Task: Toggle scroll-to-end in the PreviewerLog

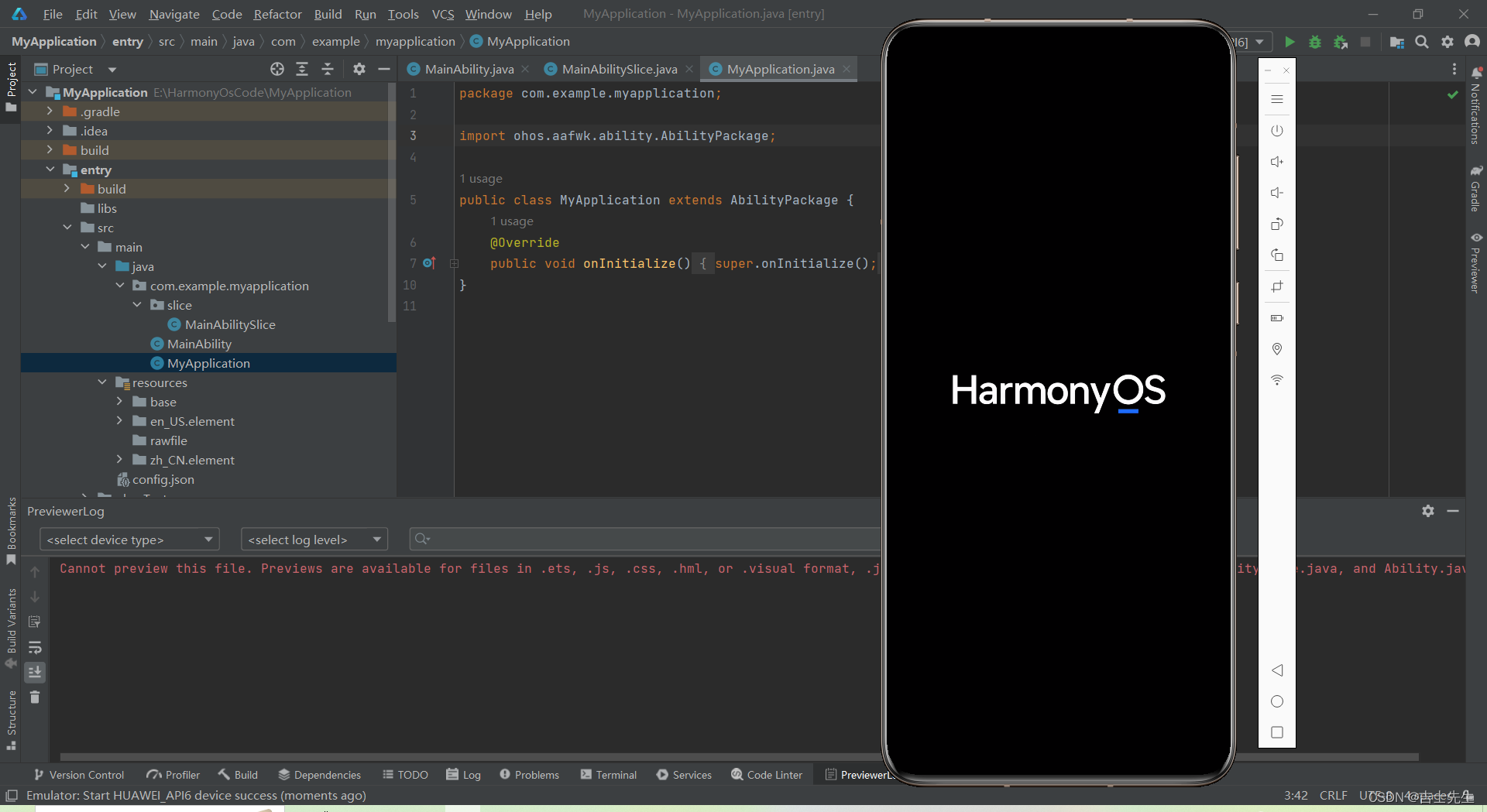Action: (35, 672)
